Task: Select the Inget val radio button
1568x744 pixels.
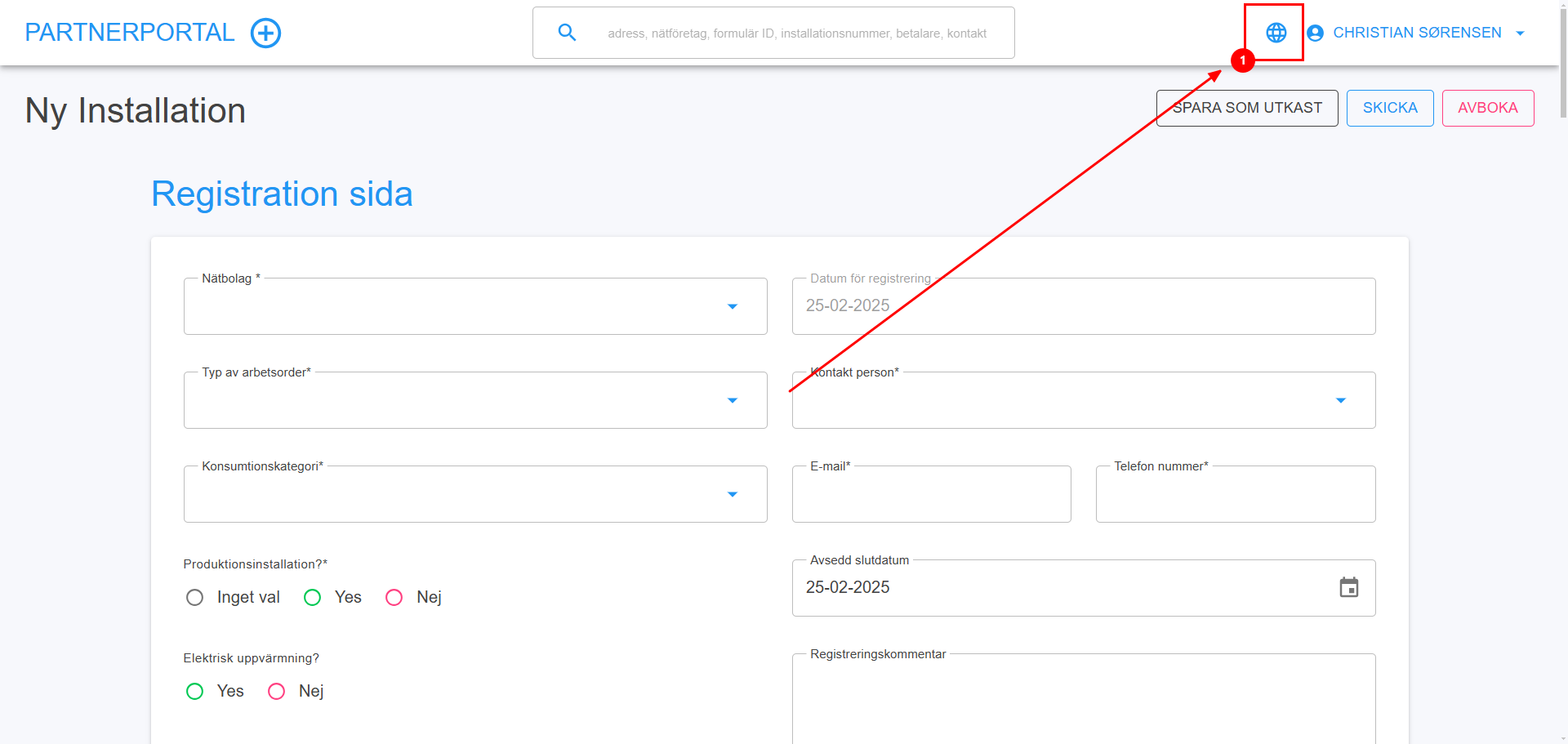Action: (x=194, y=598)
